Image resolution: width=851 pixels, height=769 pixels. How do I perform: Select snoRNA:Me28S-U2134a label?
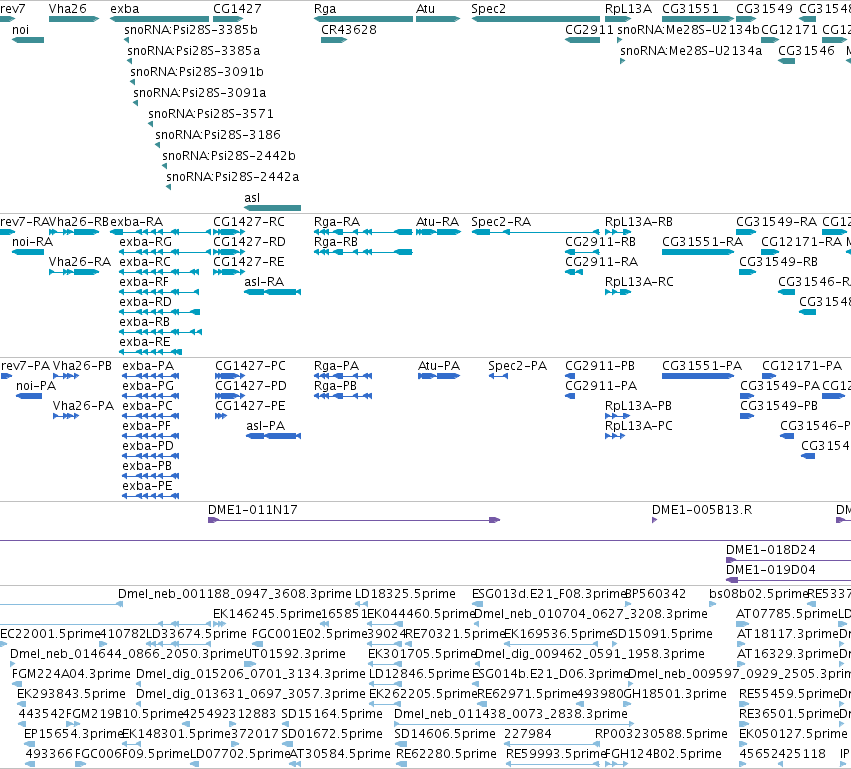pos(691,51)
